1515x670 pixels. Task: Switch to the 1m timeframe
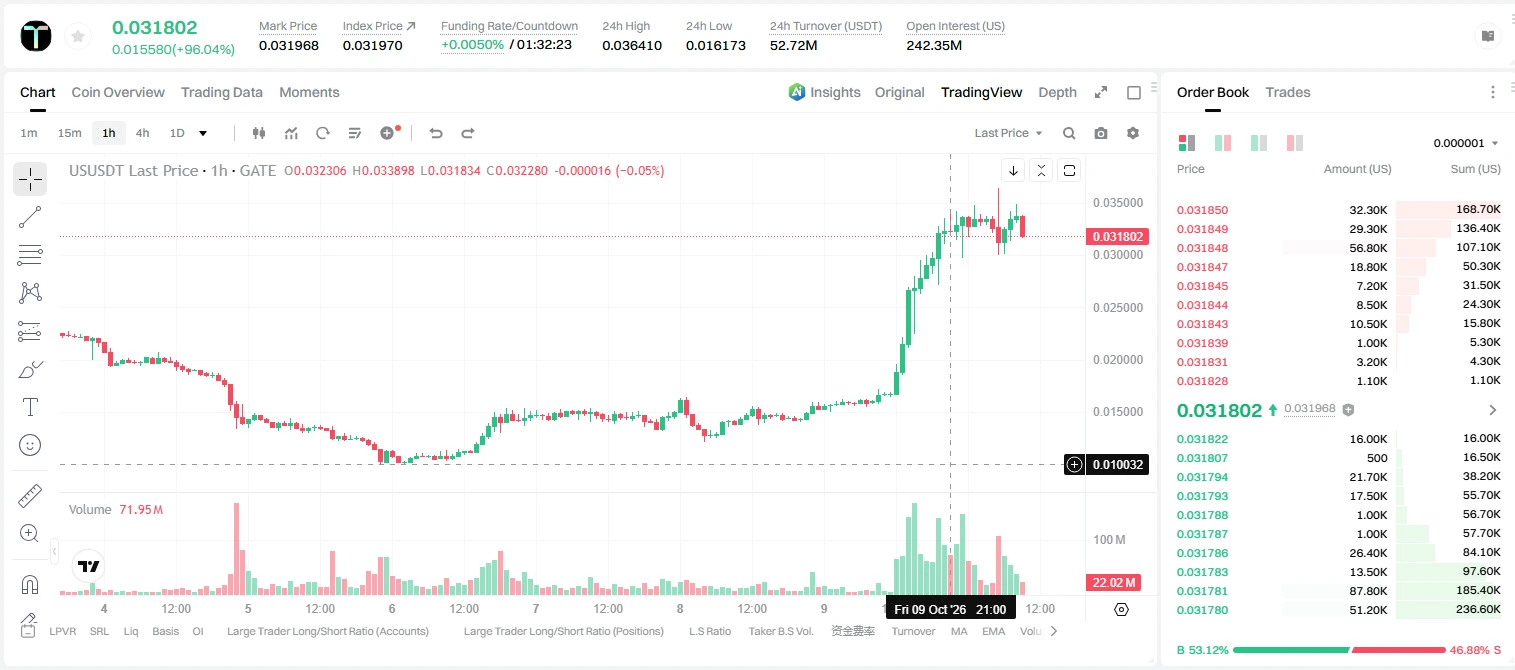pyautogui.click(x=29, y=133)
